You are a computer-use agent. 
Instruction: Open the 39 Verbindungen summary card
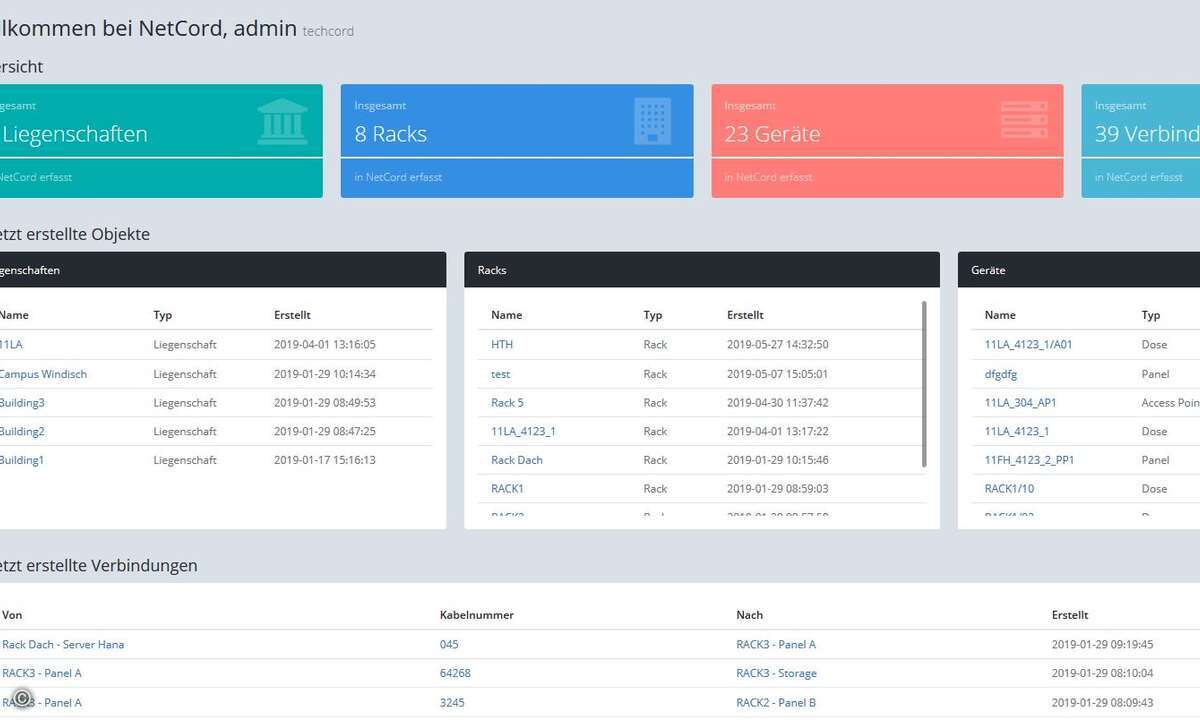click(x=1141, y=141)
